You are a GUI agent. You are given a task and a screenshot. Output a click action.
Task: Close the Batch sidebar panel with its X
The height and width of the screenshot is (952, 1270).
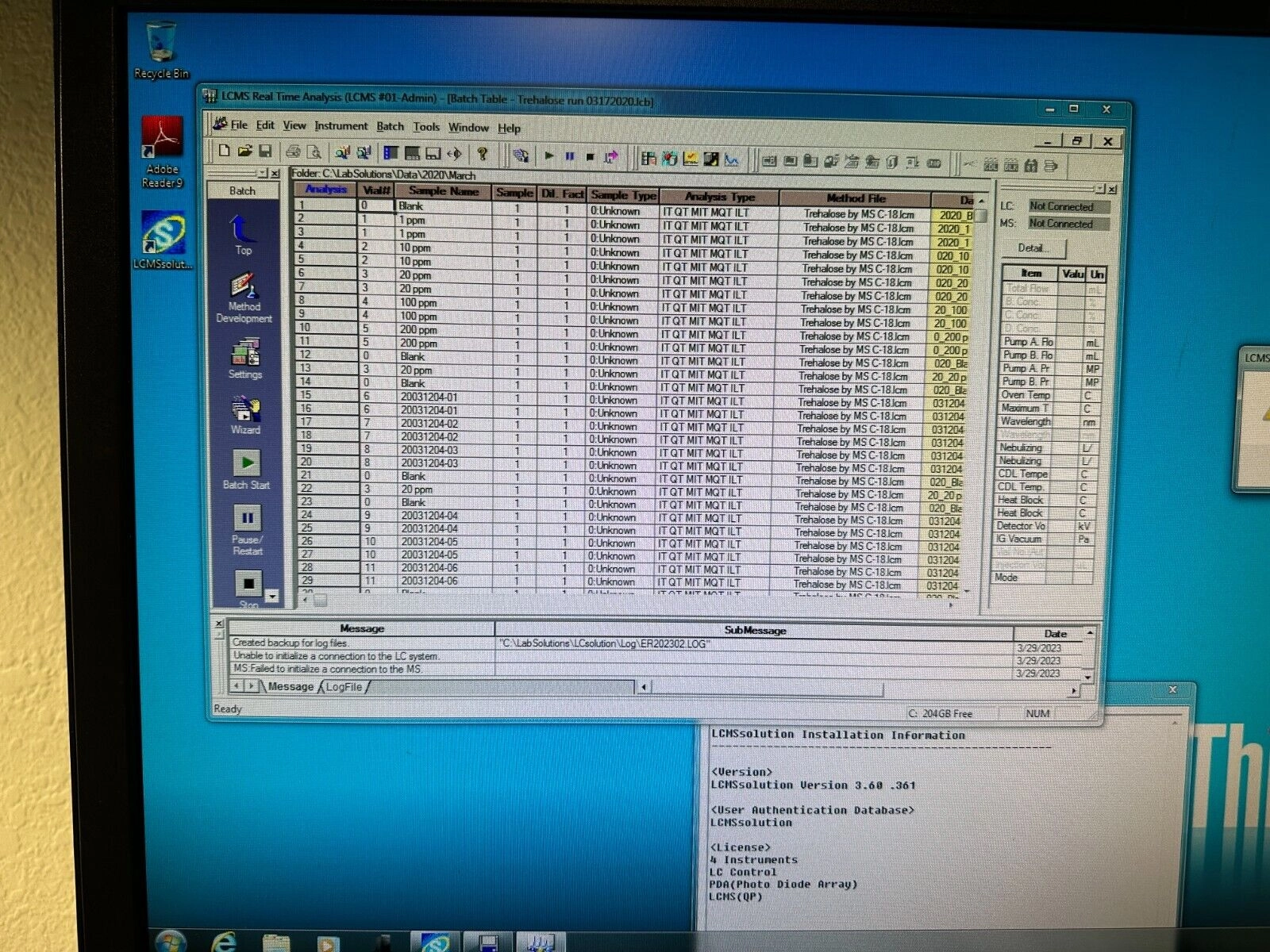[x=275, y=173]
